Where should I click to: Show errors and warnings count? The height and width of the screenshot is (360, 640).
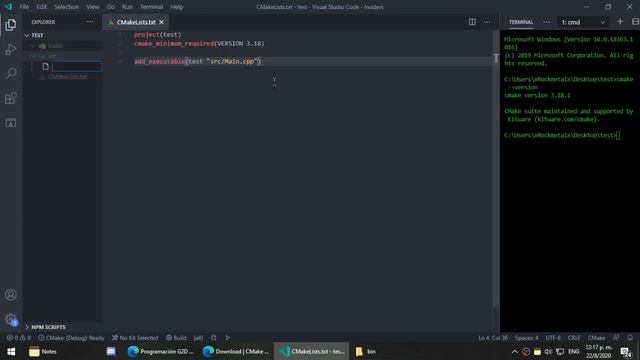click(x=18, y=338)
